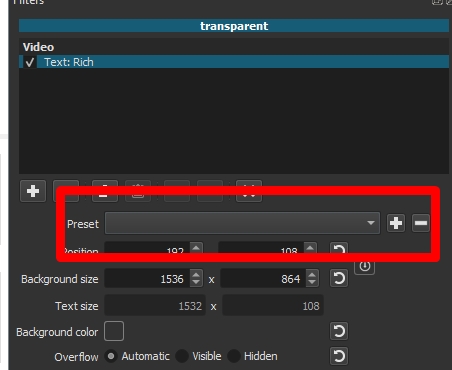Click the Position Y field showing 108
The image size is (452, 370).
point(261,247)
